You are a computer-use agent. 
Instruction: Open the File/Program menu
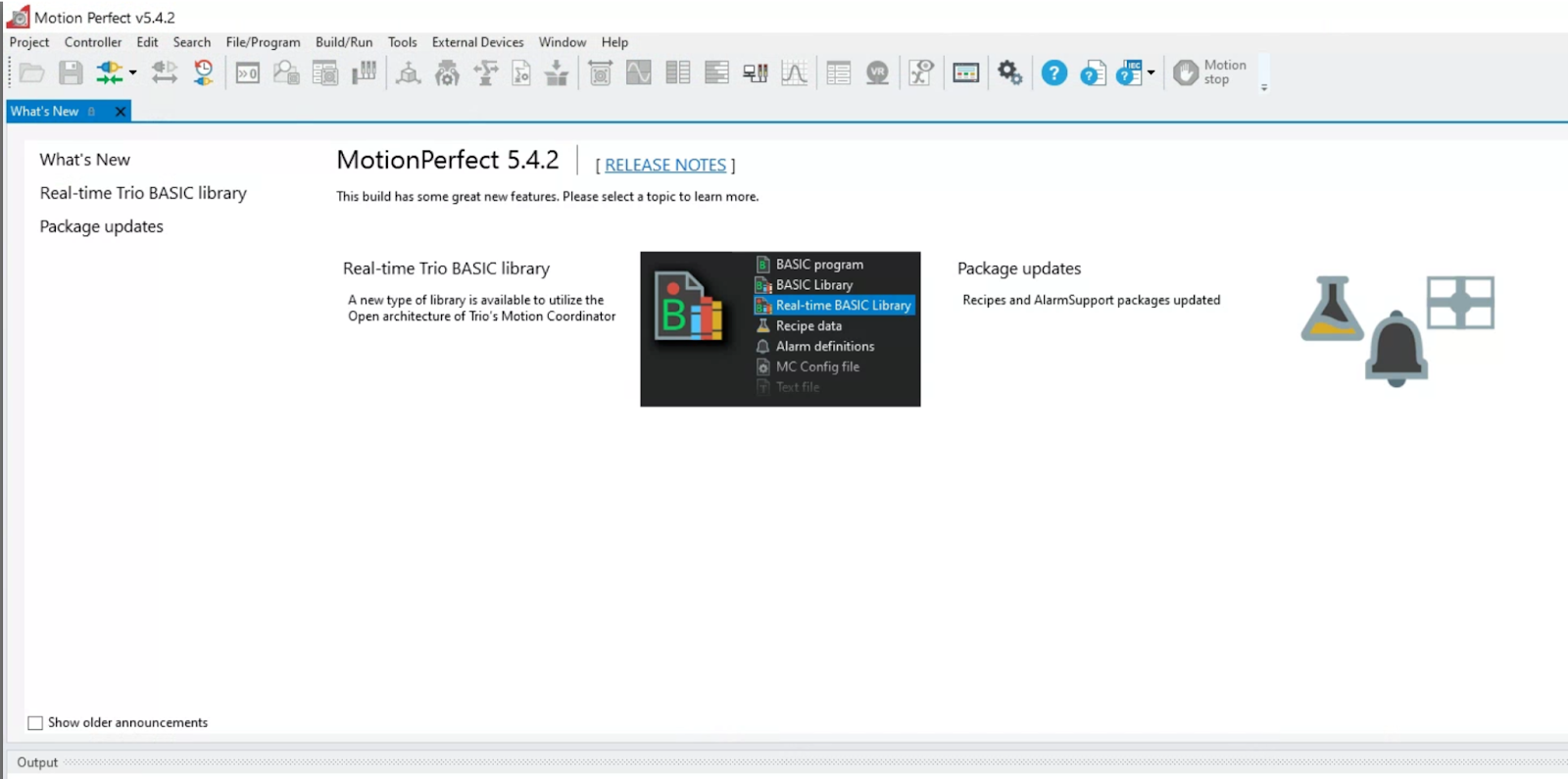[x=263, y=42]
